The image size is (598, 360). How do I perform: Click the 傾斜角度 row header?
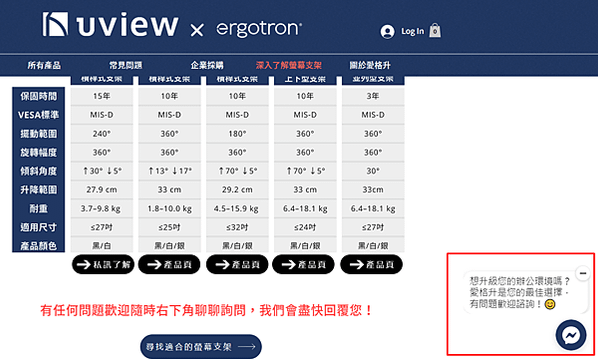coord(39,171)
